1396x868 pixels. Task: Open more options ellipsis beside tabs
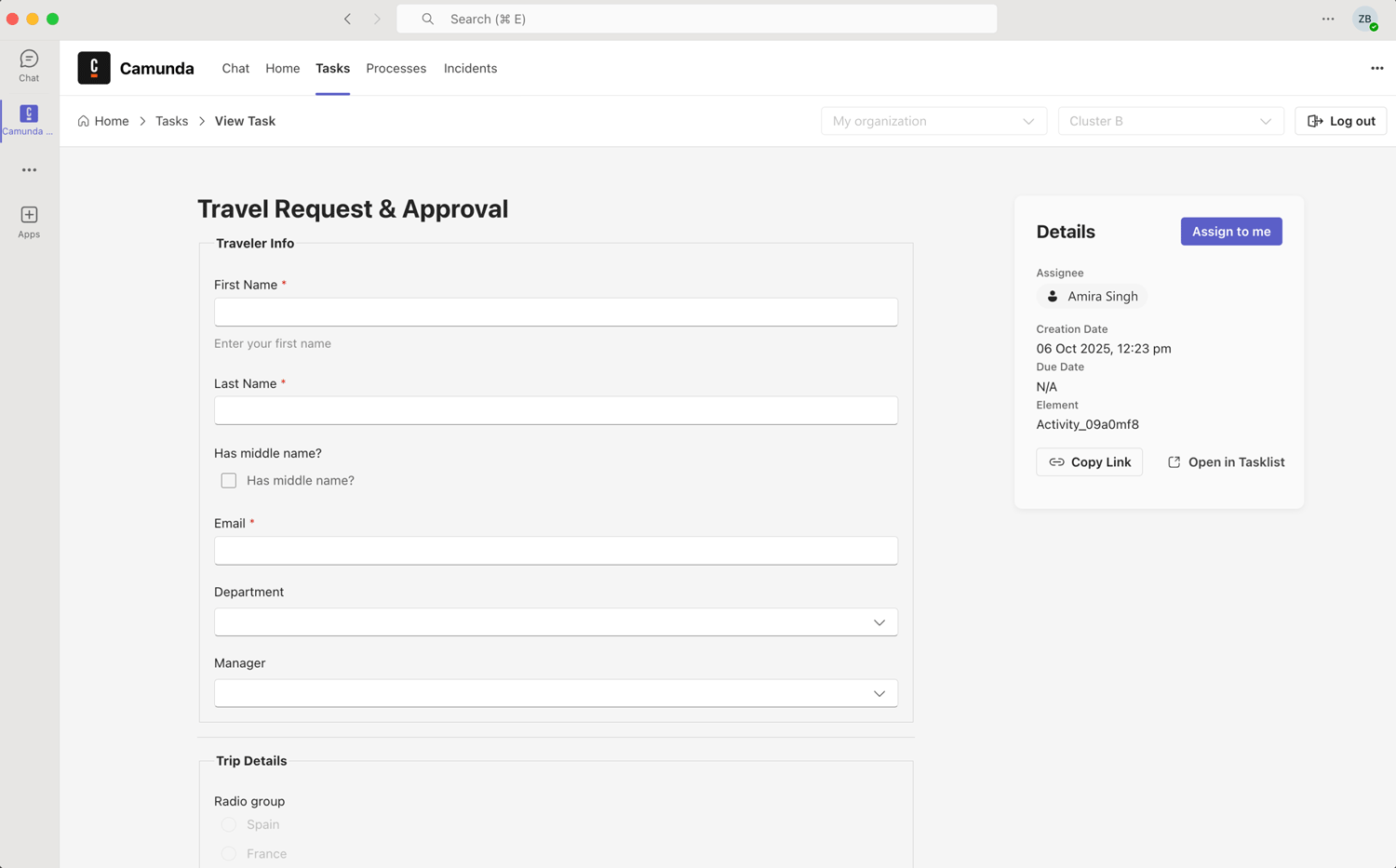(1376, 68)
